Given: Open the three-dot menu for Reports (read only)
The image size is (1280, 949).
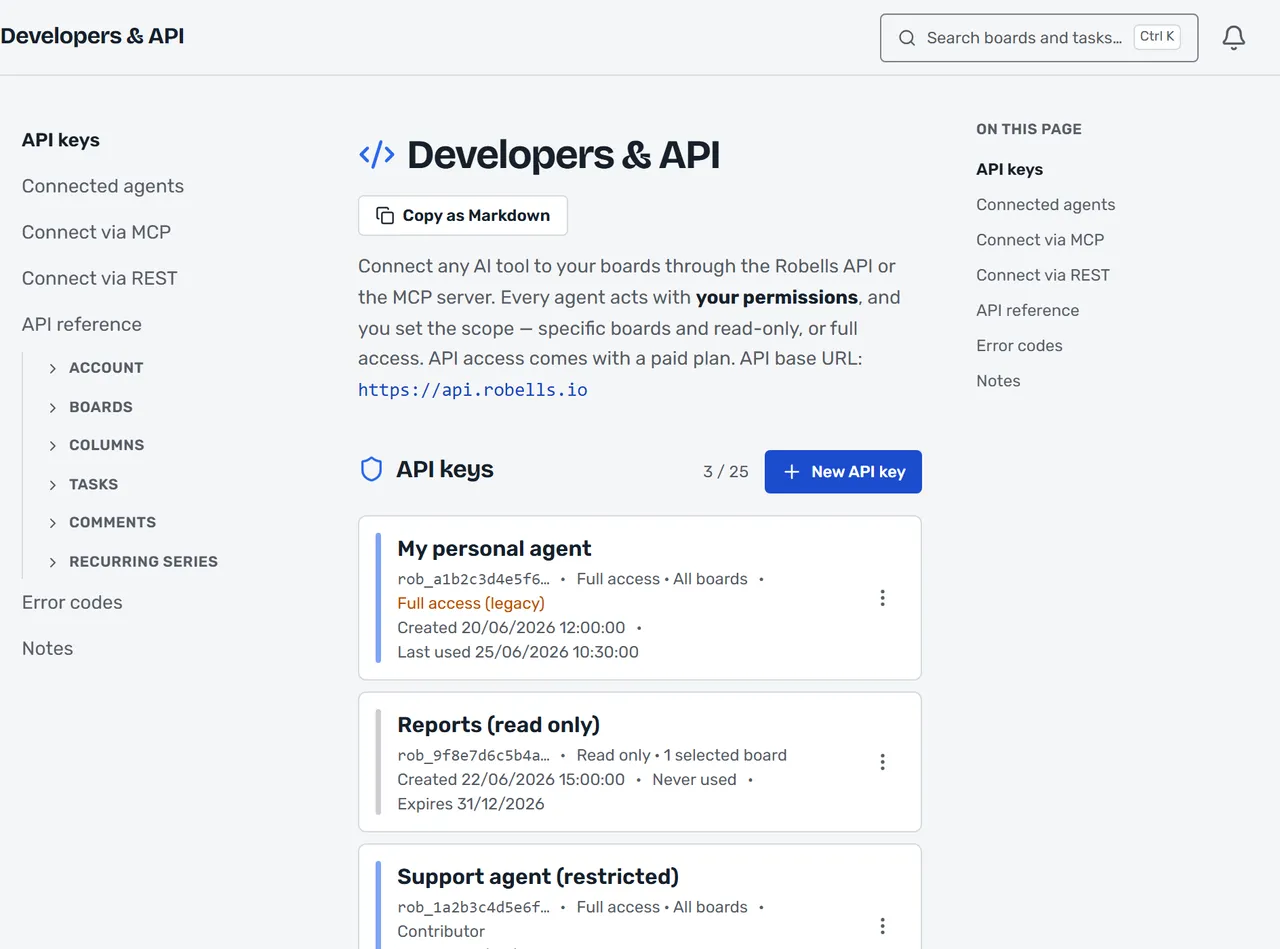Looking at the screenshot, I should (x=882, y=762).
